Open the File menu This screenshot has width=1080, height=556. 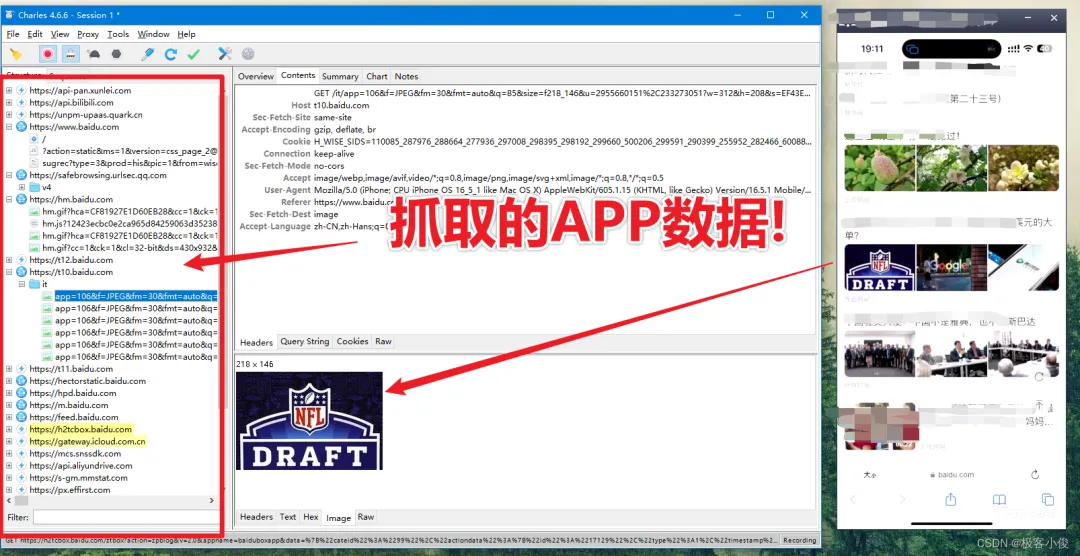tap(13, 34)
